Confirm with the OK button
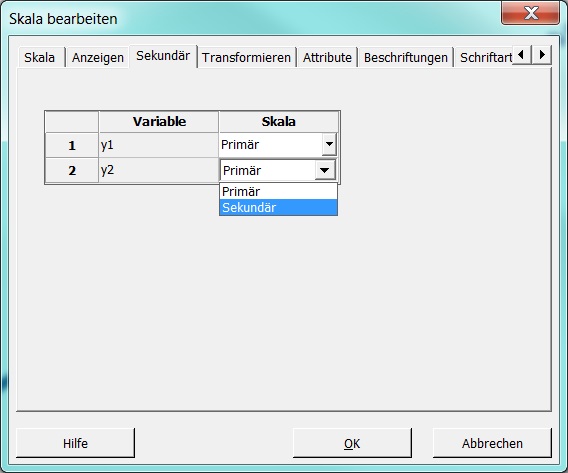568x473 pixels. click(352, 443)
